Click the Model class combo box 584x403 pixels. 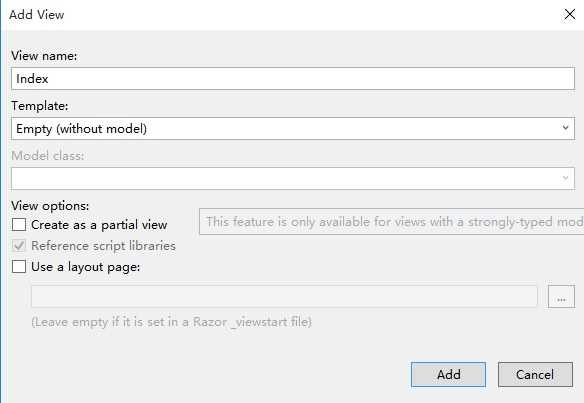pyautogui.click(x=293, y=178)
